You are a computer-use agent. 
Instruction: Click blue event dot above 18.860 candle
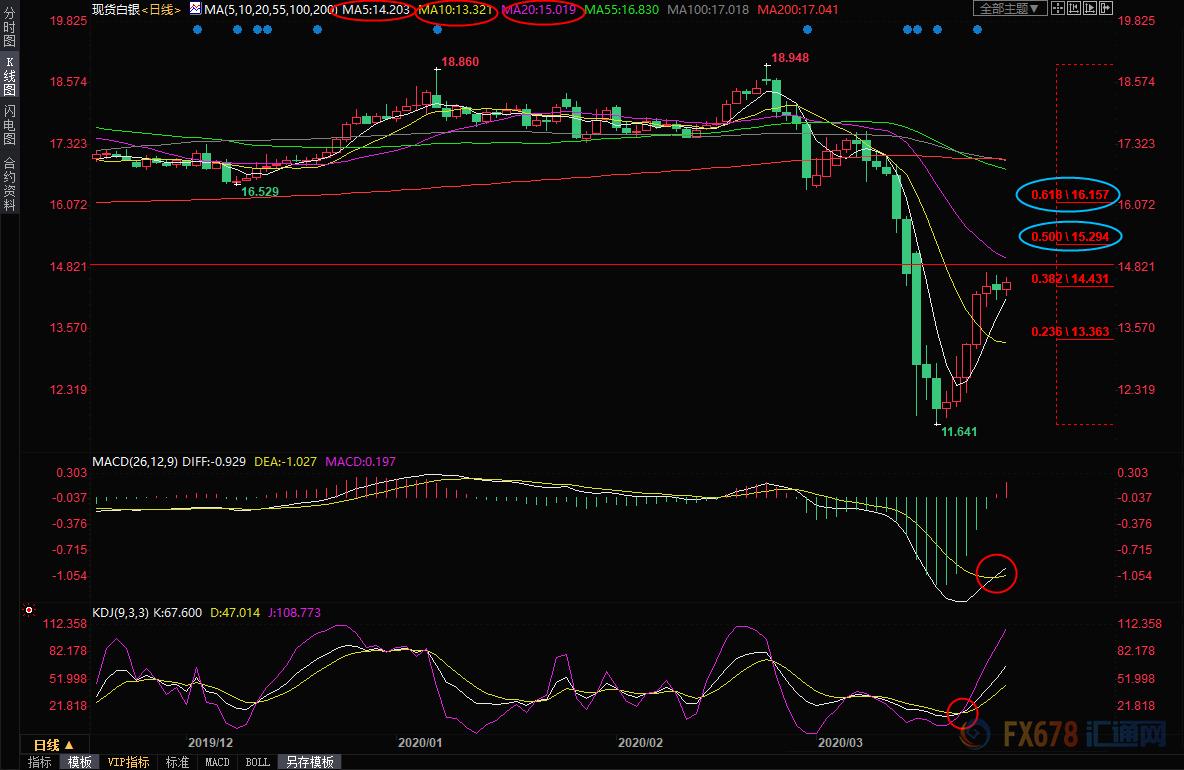click(x=437, y=30)
